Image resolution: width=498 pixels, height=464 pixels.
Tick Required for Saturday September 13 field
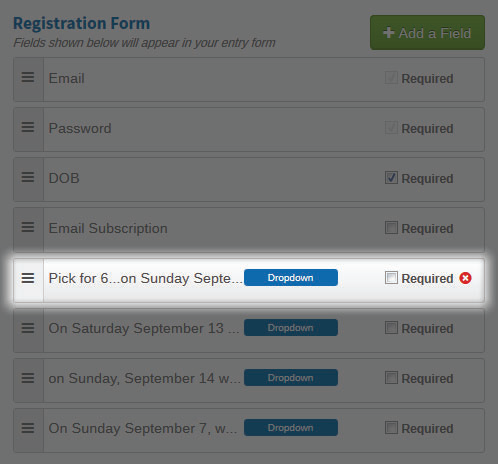click(x=391, y=328)
